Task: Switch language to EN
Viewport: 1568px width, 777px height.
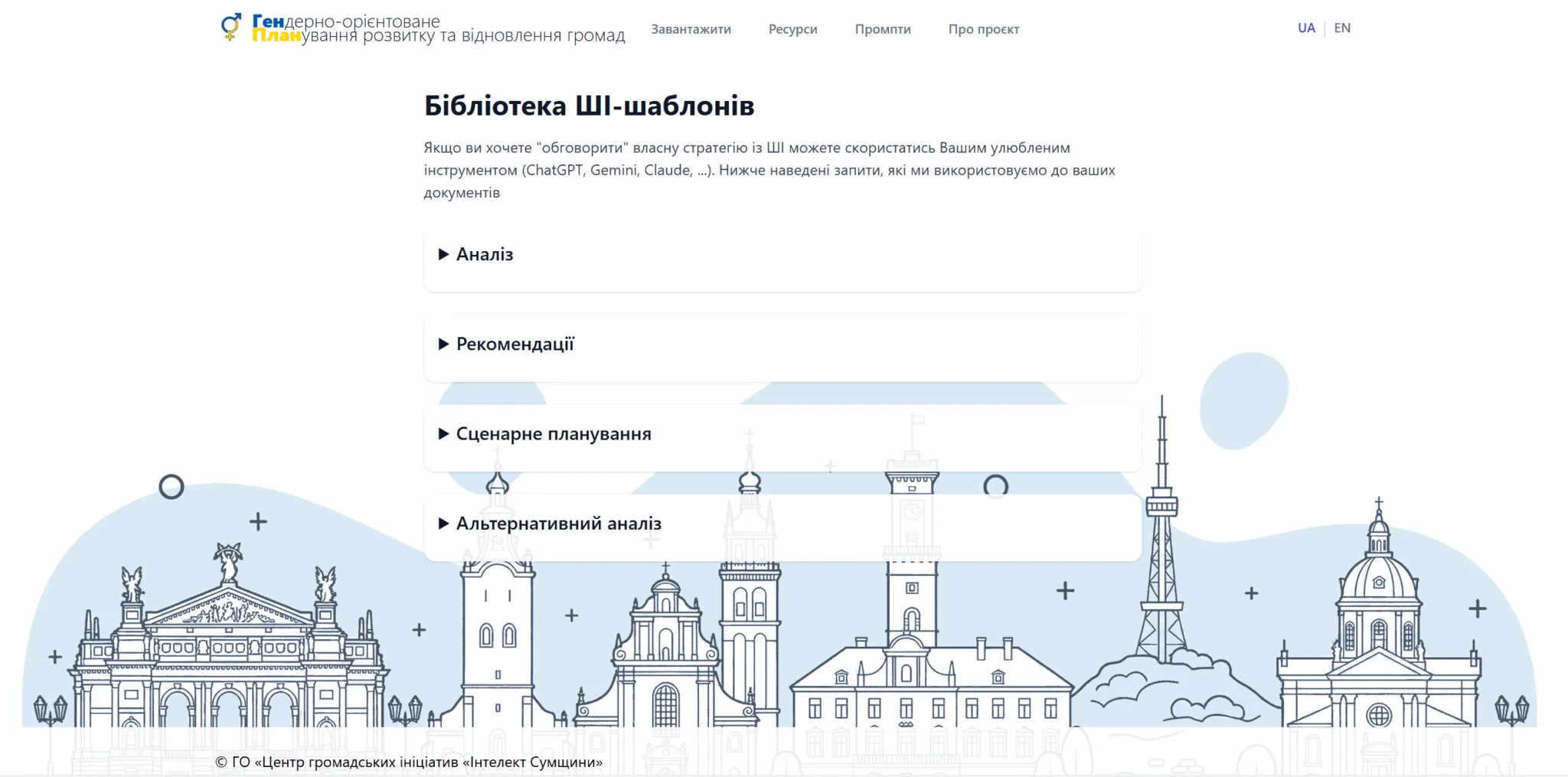Action: pos(1341,28)
